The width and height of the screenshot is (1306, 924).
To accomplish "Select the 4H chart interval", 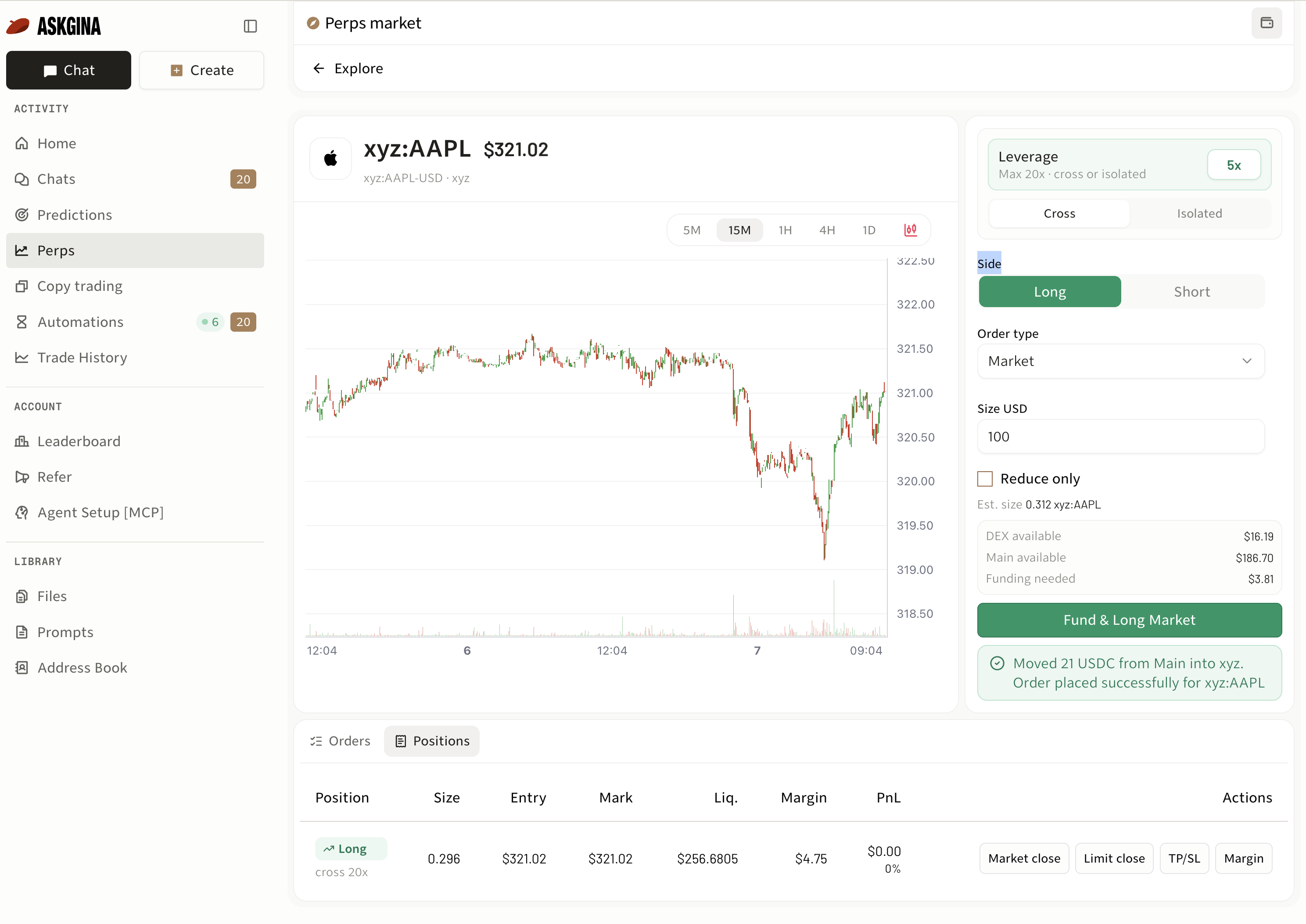I will point(827,230).
